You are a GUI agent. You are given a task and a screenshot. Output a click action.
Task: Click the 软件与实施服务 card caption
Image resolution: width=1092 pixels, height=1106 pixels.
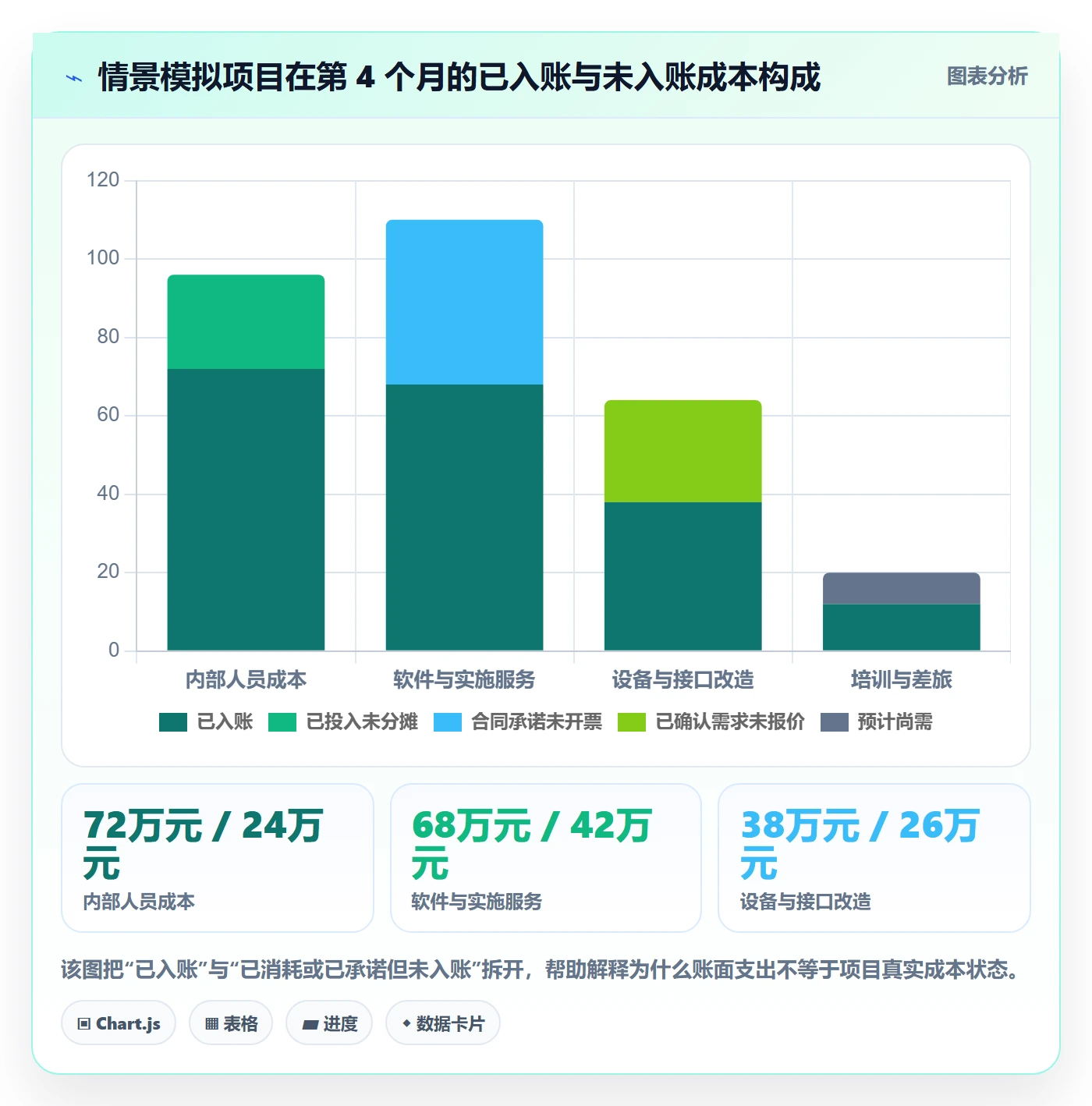pos(477,902)
